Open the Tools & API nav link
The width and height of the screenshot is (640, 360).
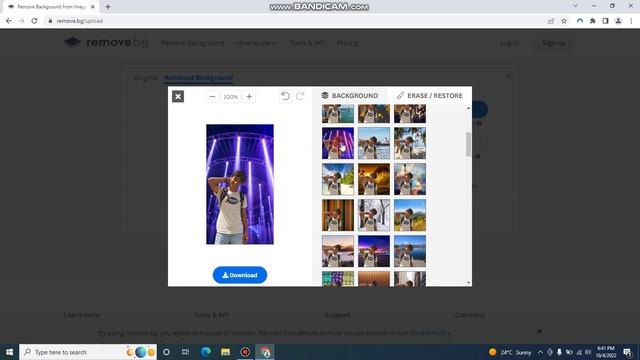[307, 43]
